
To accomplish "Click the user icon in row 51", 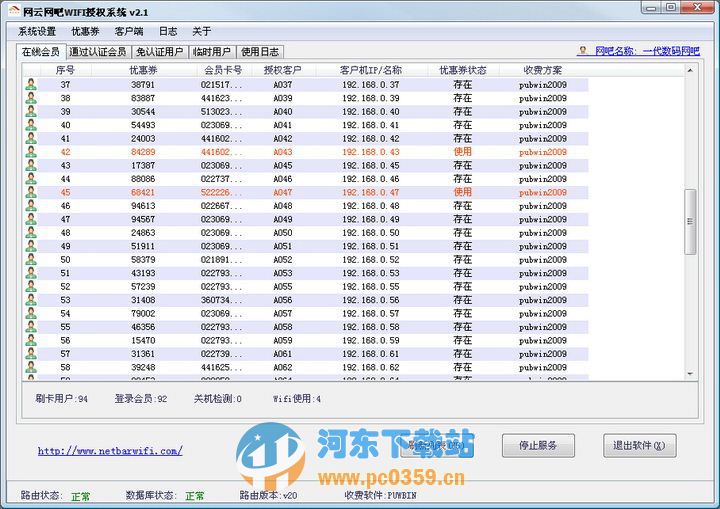I will tap(31, 273).
